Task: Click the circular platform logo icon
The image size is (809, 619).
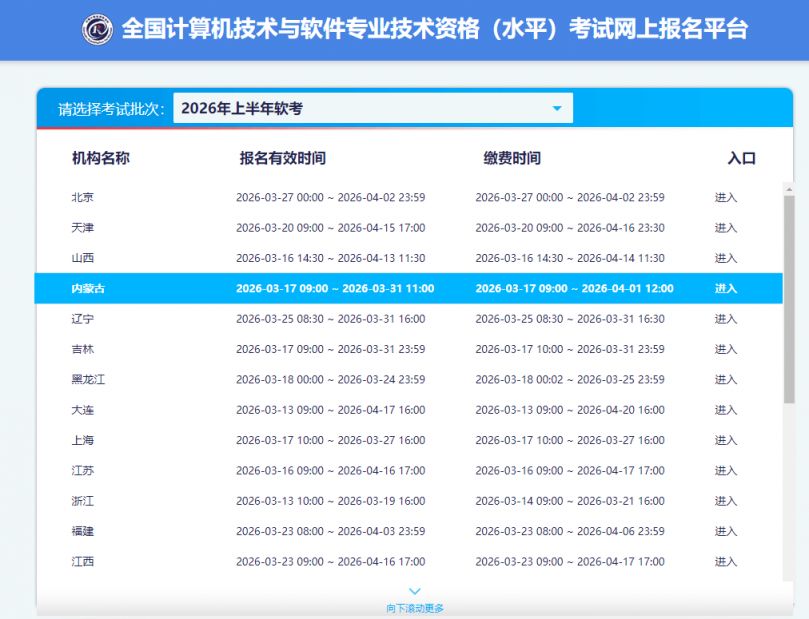Action: click(97, 30)
